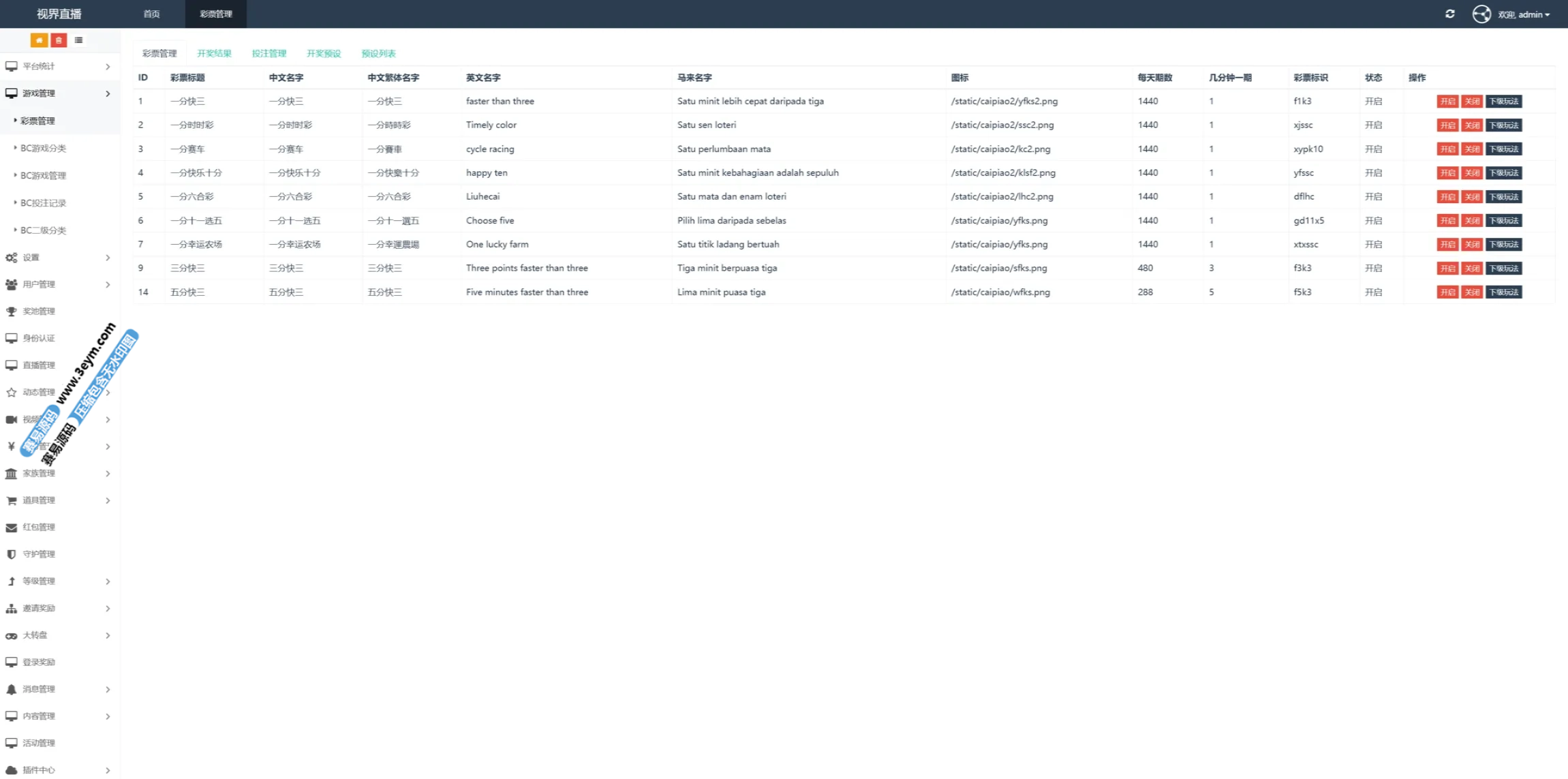Click 下级玩法 button for 一分六合彩 row
Screen dimensions: 1568x779
click(1503, 197)
